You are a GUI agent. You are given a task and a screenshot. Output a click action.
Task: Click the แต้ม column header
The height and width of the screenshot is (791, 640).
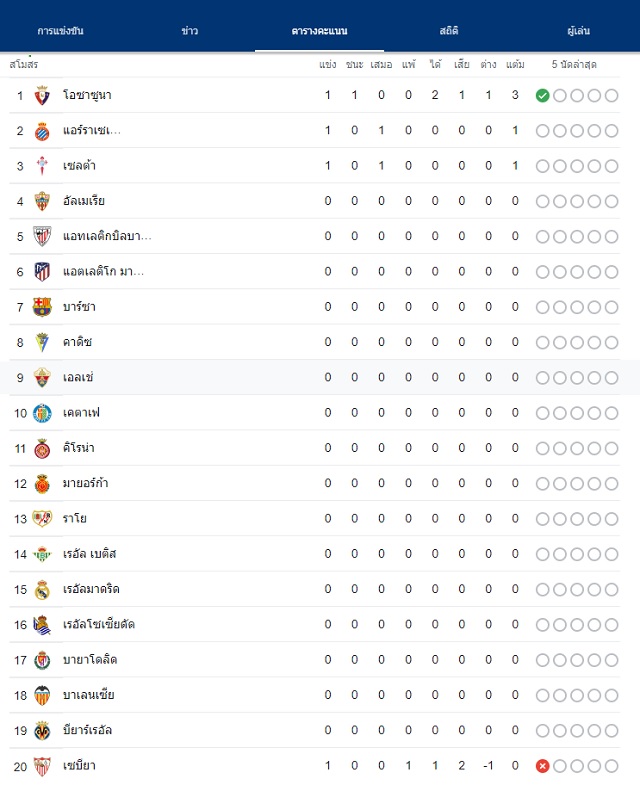(515, 65)
